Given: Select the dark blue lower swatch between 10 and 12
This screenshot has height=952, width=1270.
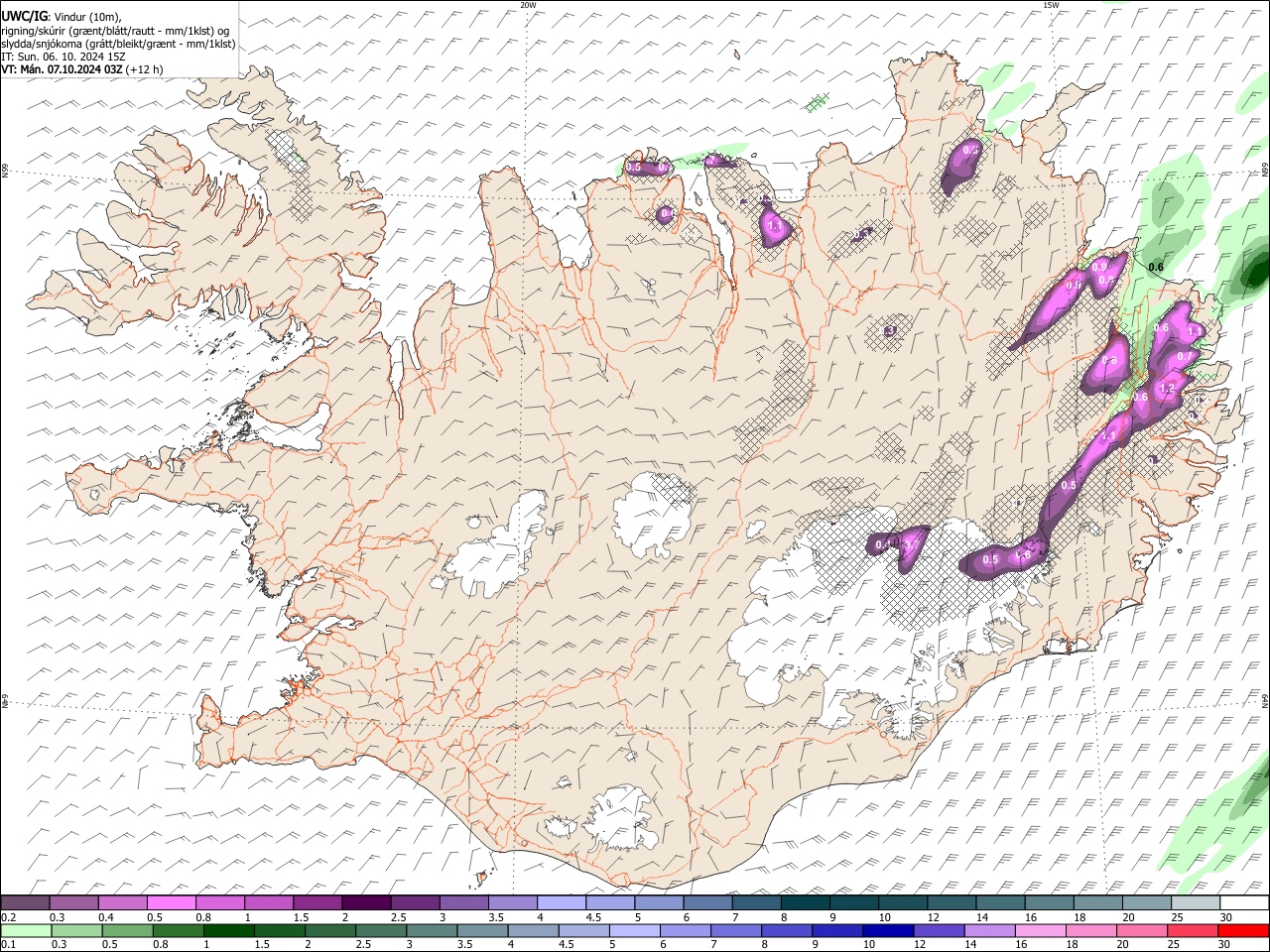Looking at the screenshot, I should (886, 930).
